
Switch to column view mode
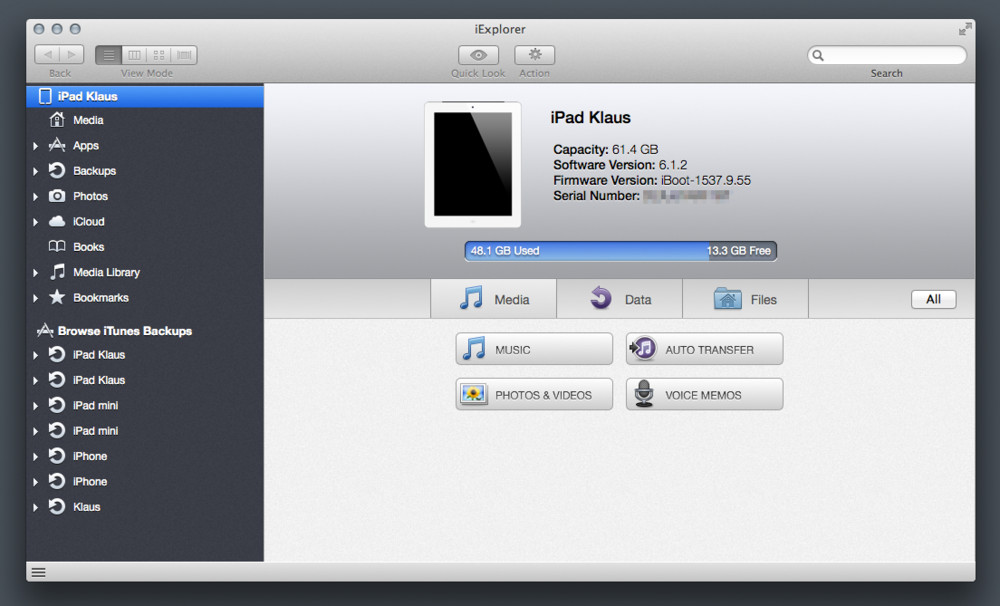pos(134,55)
